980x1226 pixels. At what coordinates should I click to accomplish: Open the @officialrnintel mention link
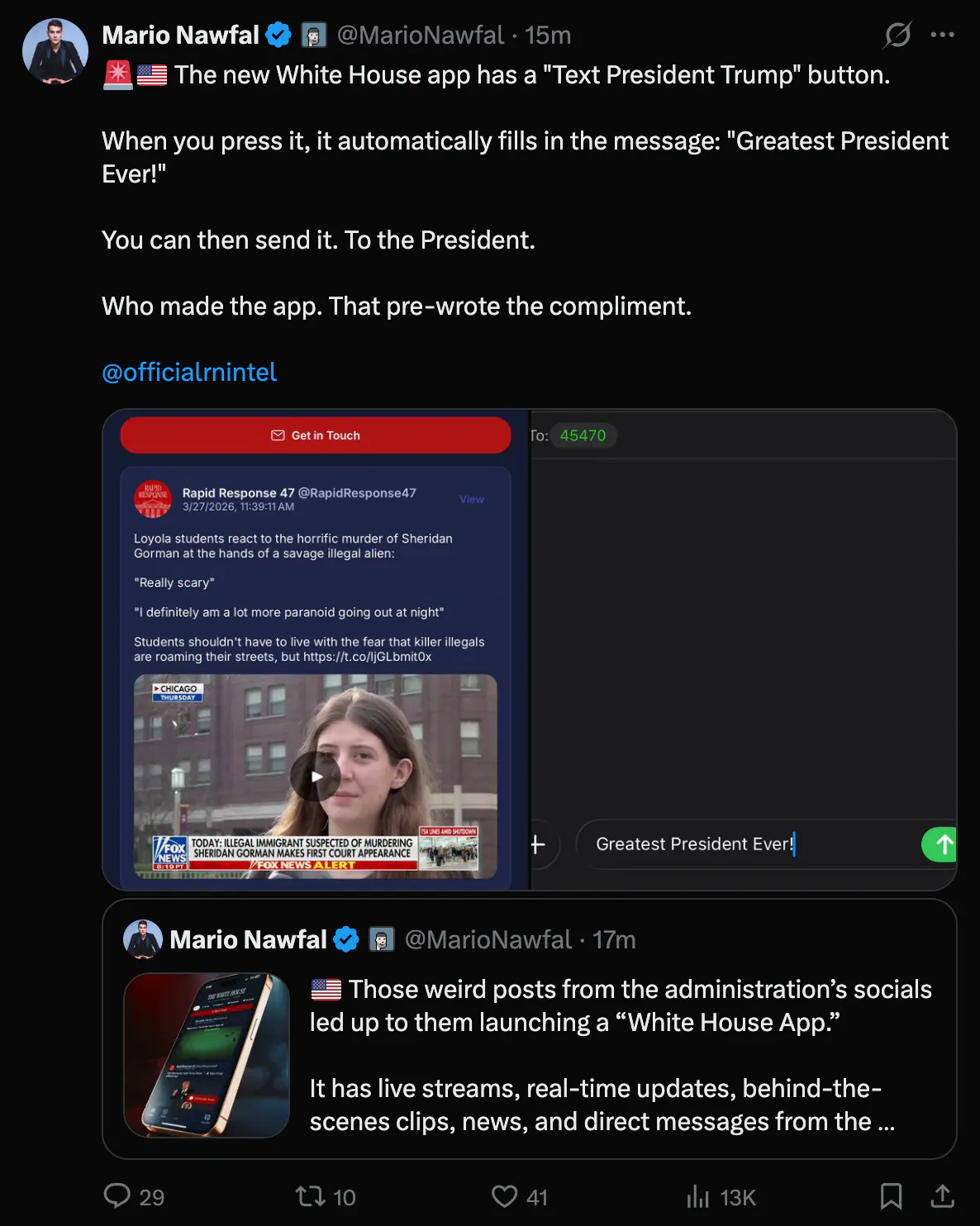[x=189, y=372]
